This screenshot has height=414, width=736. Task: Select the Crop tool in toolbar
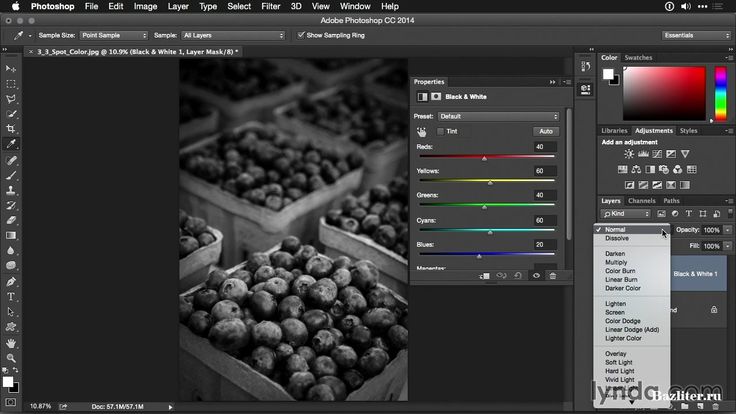(11, 129)
